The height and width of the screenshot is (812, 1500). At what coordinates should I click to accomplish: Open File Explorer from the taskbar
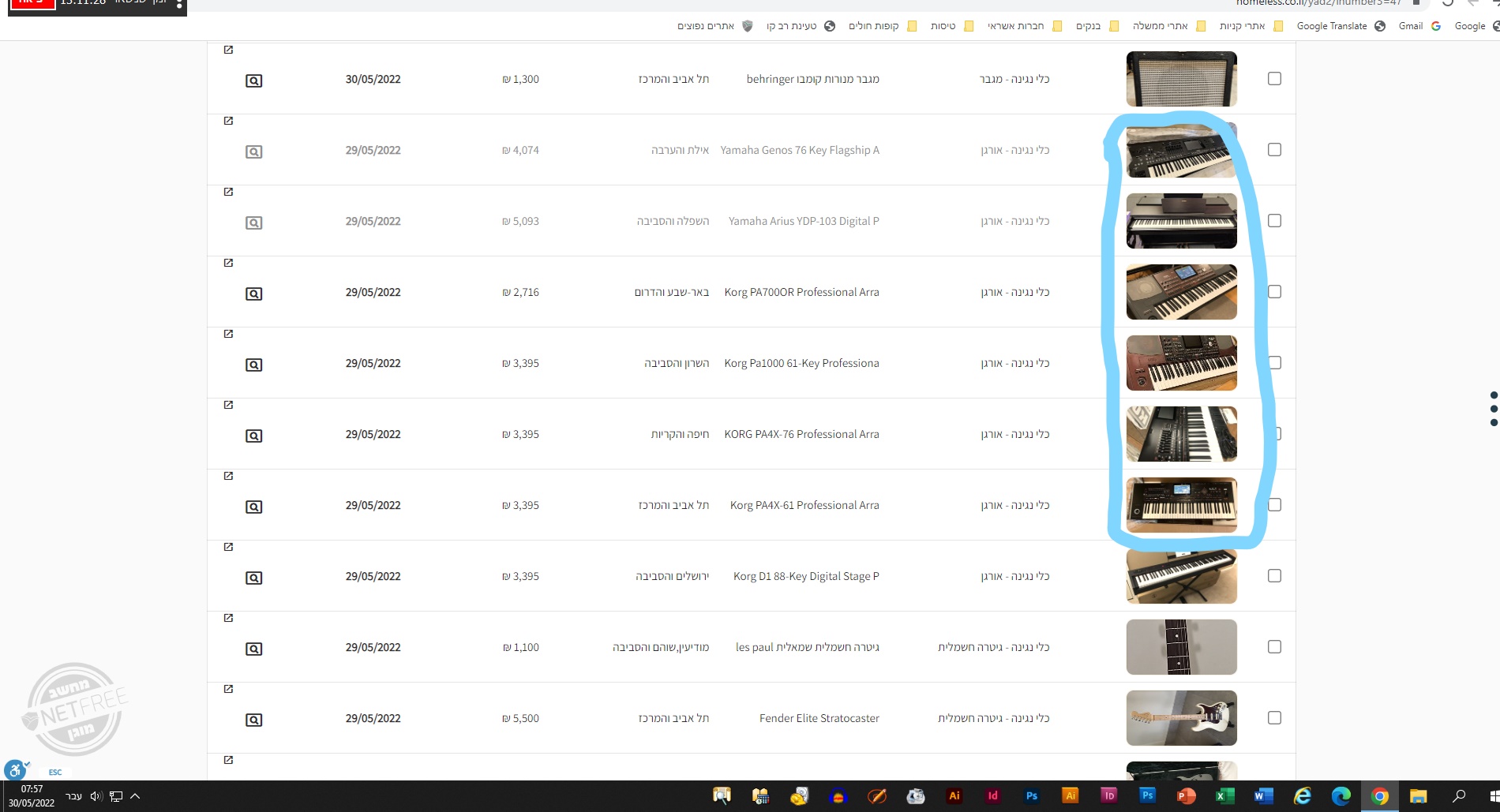1419,795
